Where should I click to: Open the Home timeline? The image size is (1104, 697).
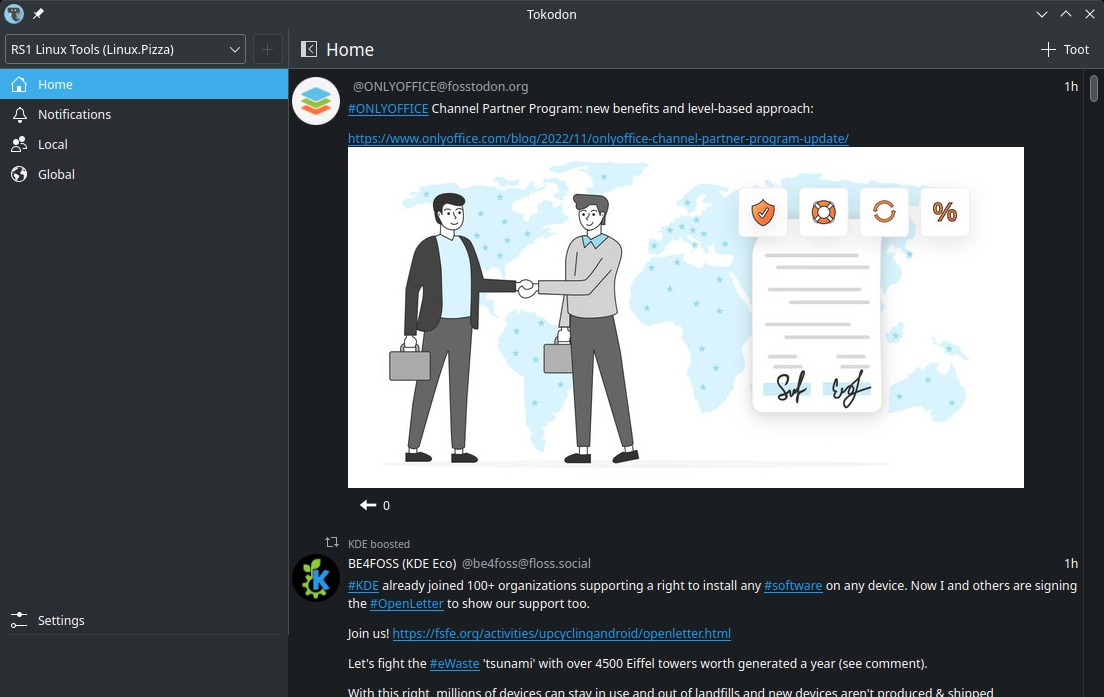[144, 84]
